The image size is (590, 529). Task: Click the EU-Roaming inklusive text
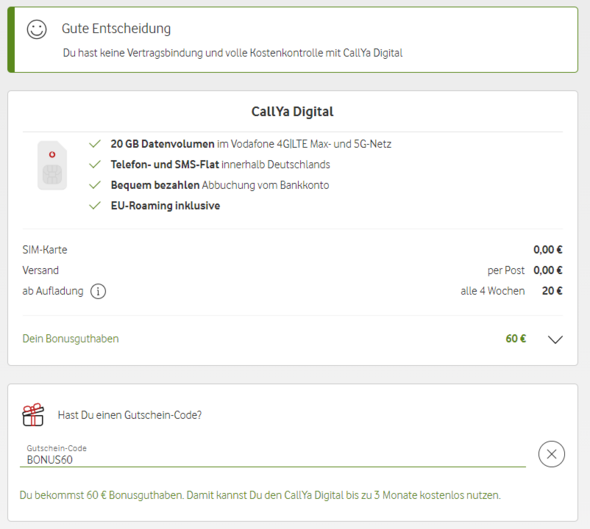165,206
